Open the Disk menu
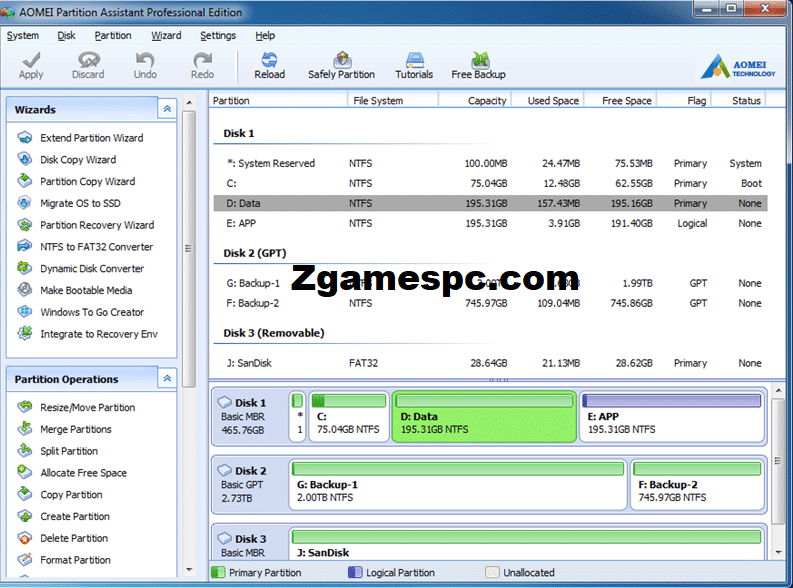 (66, 35)
